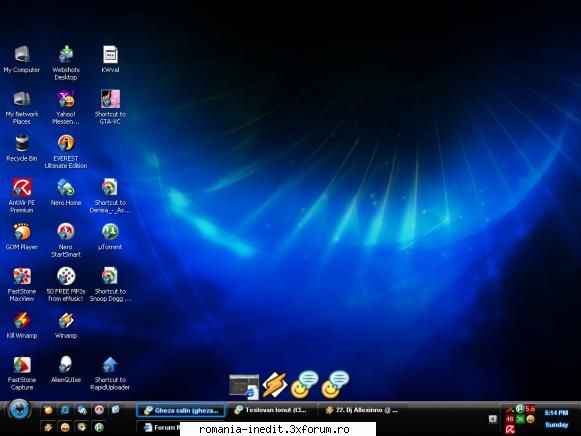Launch Yahoo! Messenger from the desktop

pos(66,107)
